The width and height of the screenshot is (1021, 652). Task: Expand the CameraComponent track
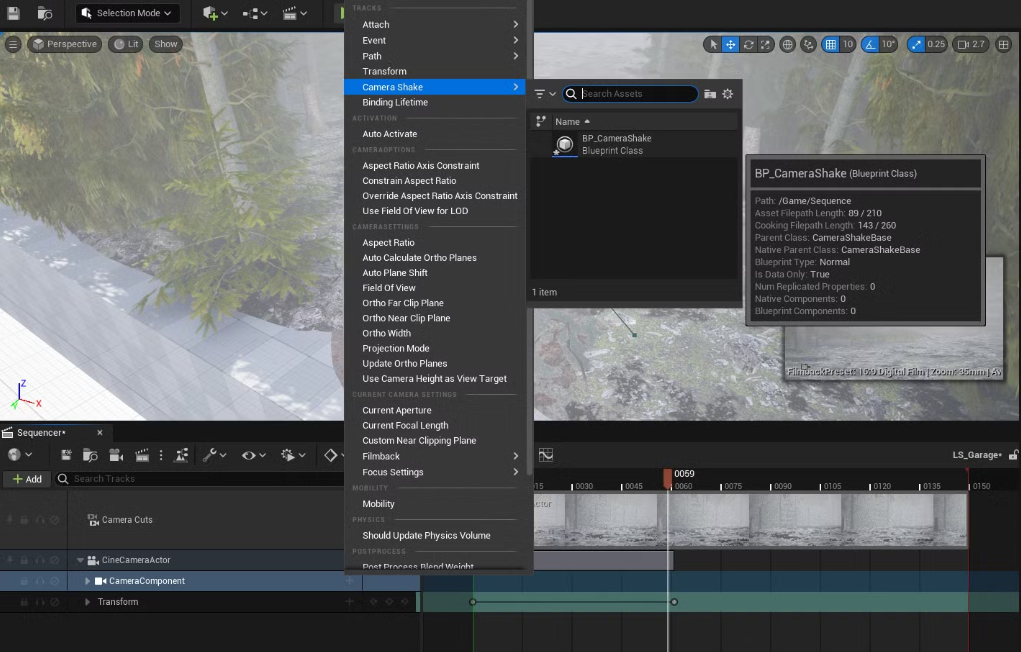(x=87, y=581)
